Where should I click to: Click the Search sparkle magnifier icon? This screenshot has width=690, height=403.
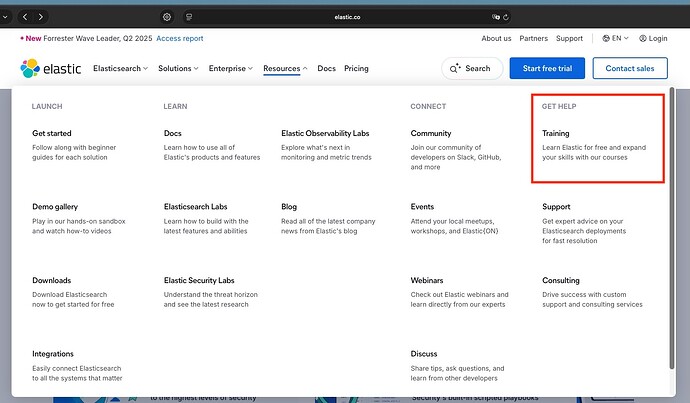455,68
